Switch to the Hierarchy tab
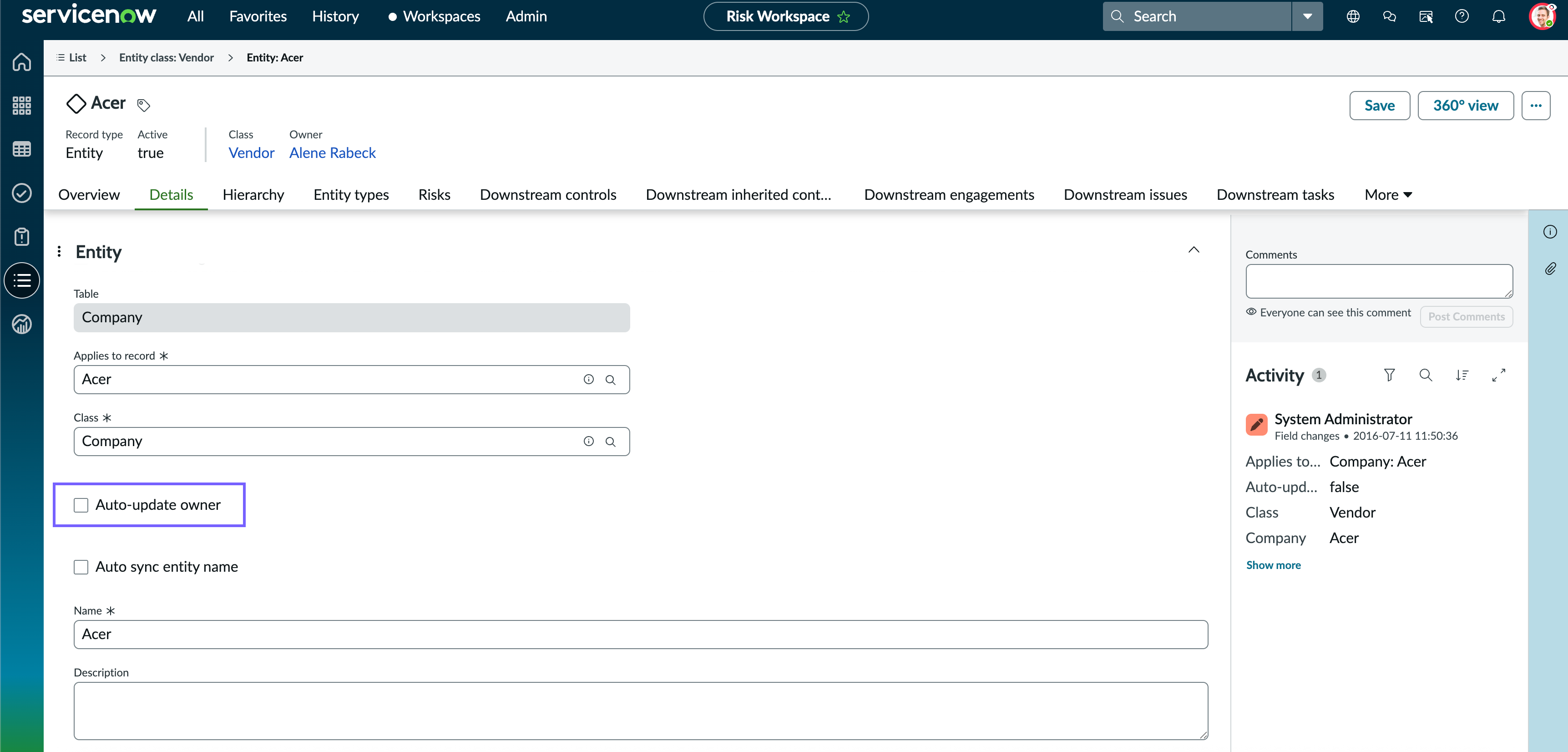Screen dimensions: 1568x752 (253, 195)
